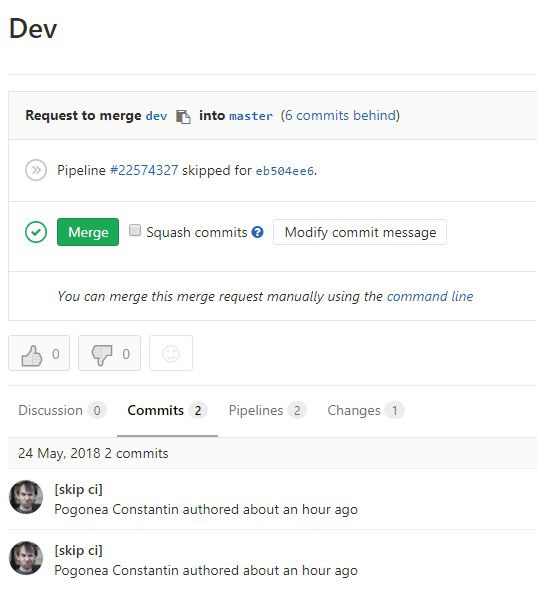
Task: Select the Commits tab
Action: (x=167, y=410)
